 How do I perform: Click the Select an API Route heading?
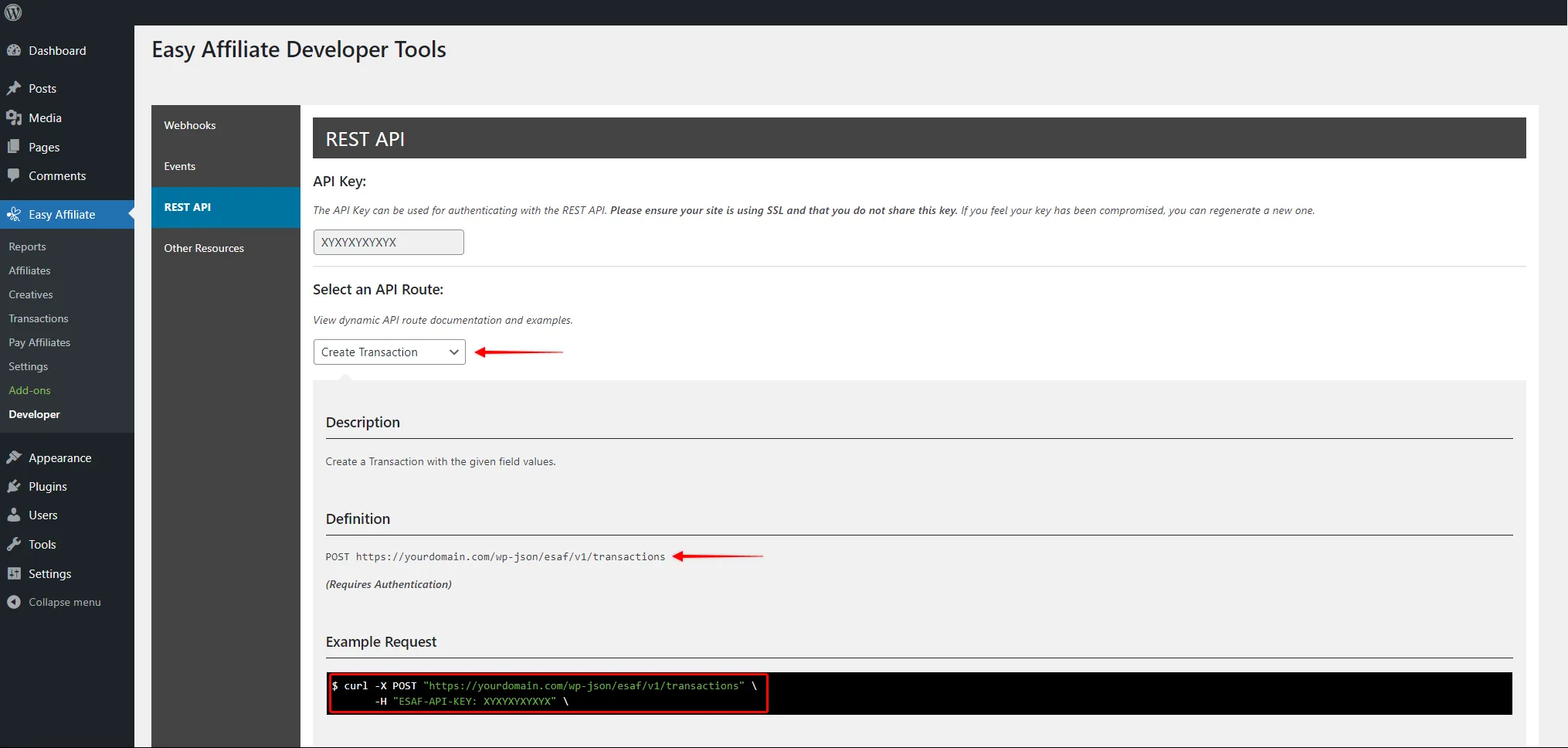pos(378,289)
